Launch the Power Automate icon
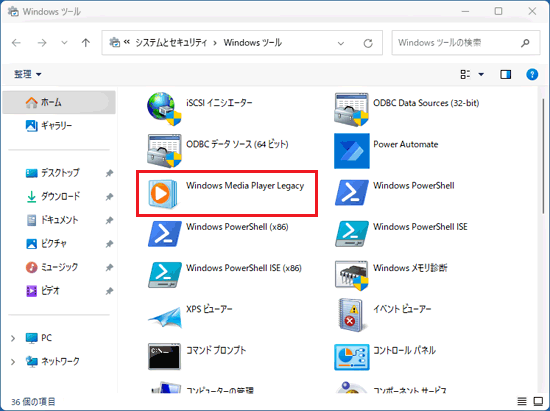The width and height of the screenshot is (550, 411). pos(351,151)
